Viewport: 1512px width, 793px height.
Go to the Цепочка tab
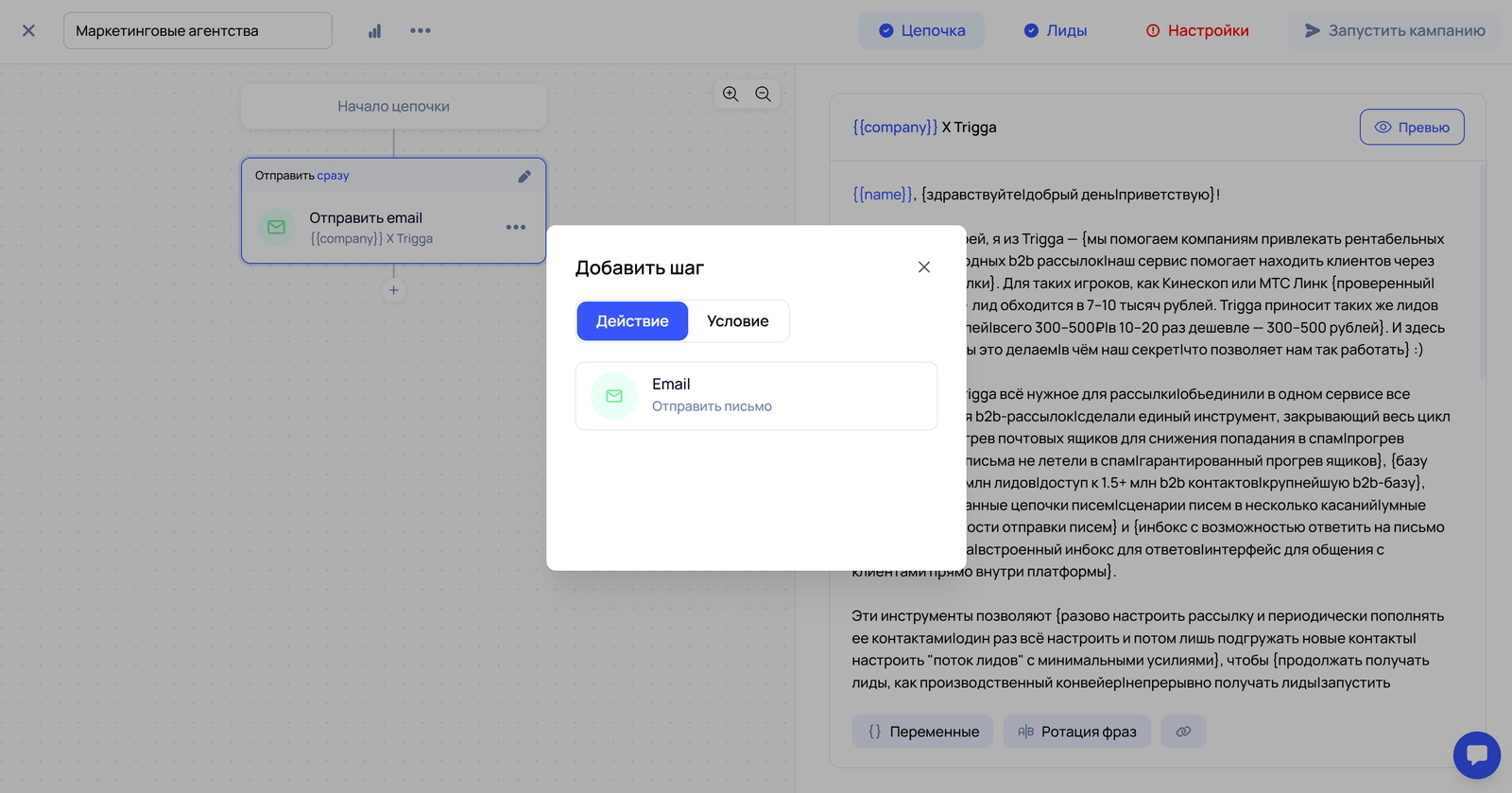point(921,30)
